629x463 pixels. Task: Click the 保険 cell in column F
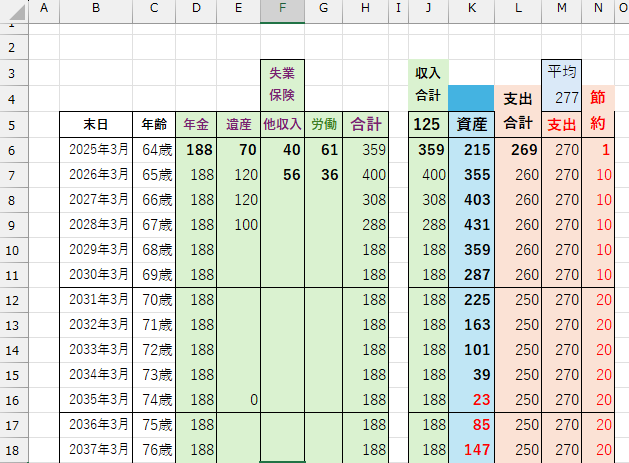coord(282,98)
